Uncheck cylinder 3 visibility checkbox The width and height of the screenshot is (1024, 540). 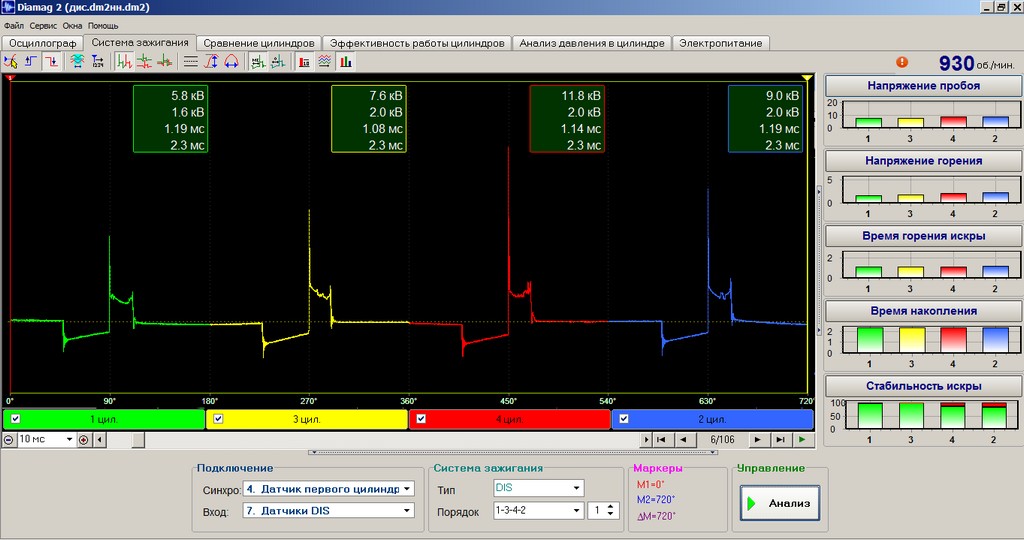click(x=218, y=419)
